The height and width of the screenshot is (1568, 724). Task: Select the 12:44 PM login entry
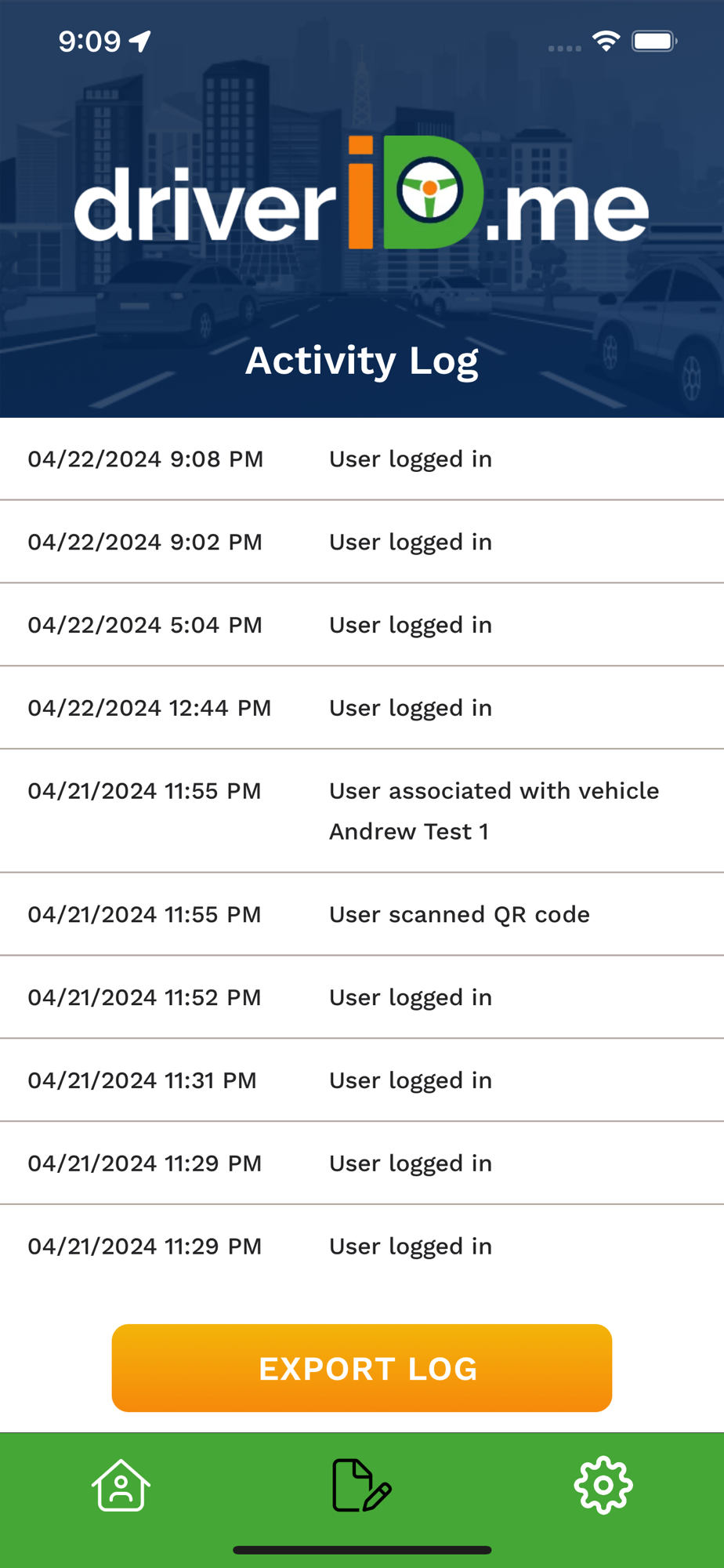coord(362,708)
